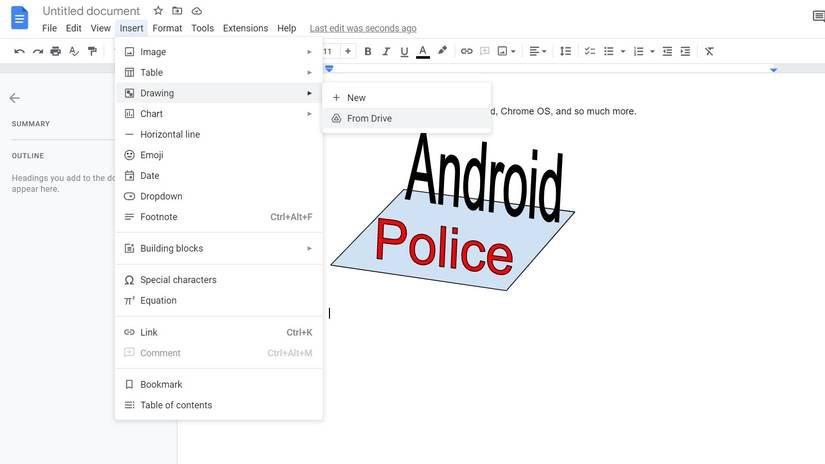The image size is (825, 464).
Task: Click the left indent ruler marker
Action: pos(329,69)
